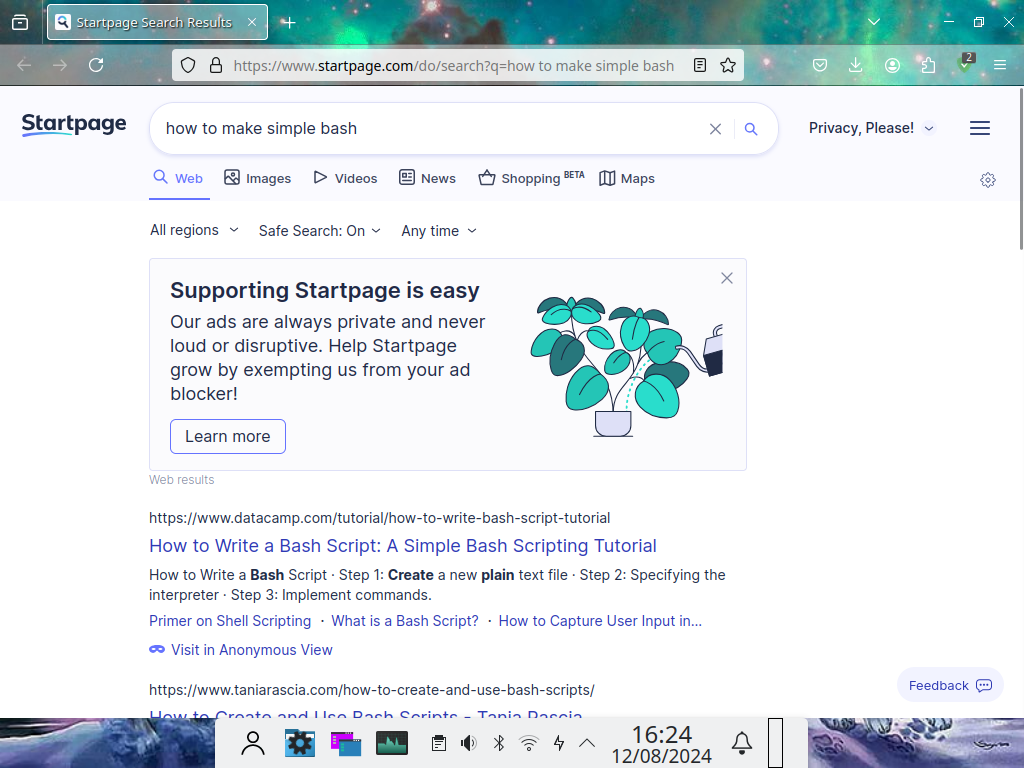This screenshot has width=1024, height=768.
Task: Switch to the Images tab
Action: (257, 178)
